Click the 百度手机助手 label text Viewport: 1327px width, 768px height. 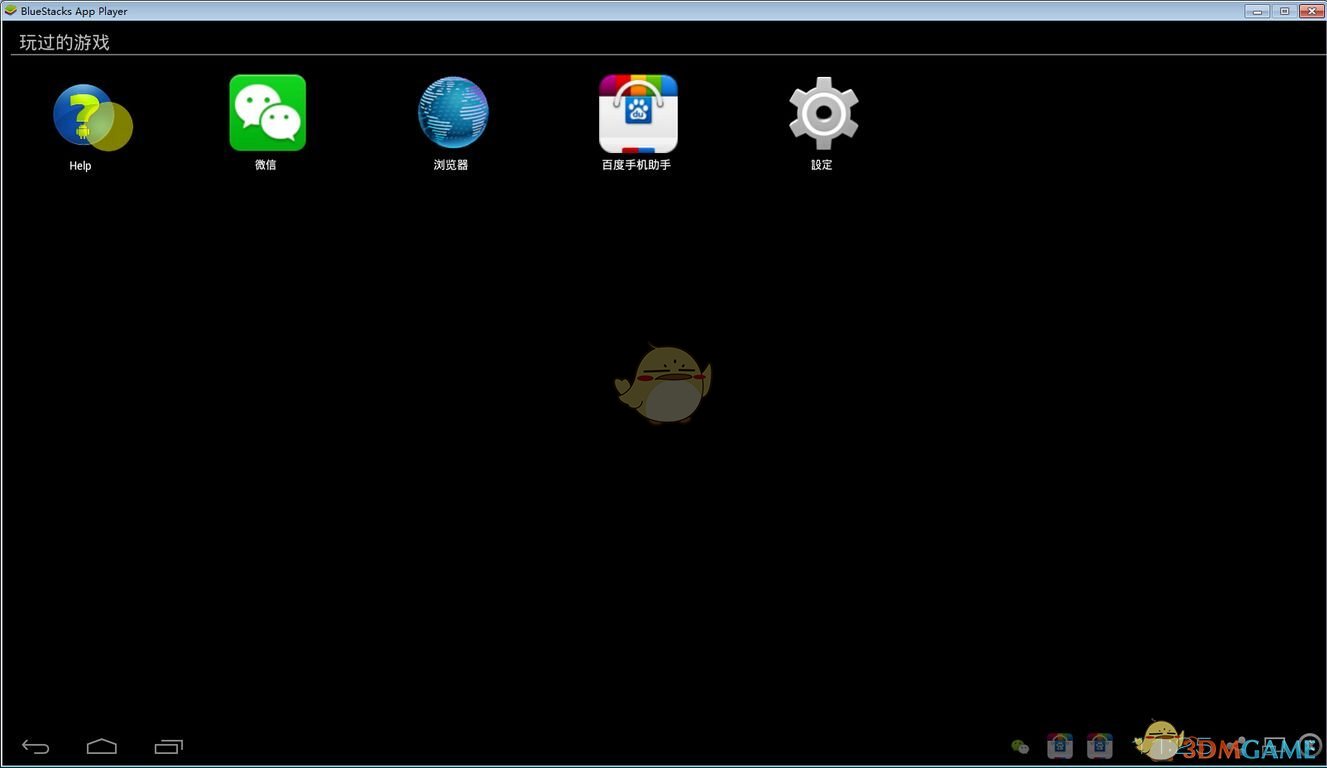pyautogui.click(x=636, y=165)
